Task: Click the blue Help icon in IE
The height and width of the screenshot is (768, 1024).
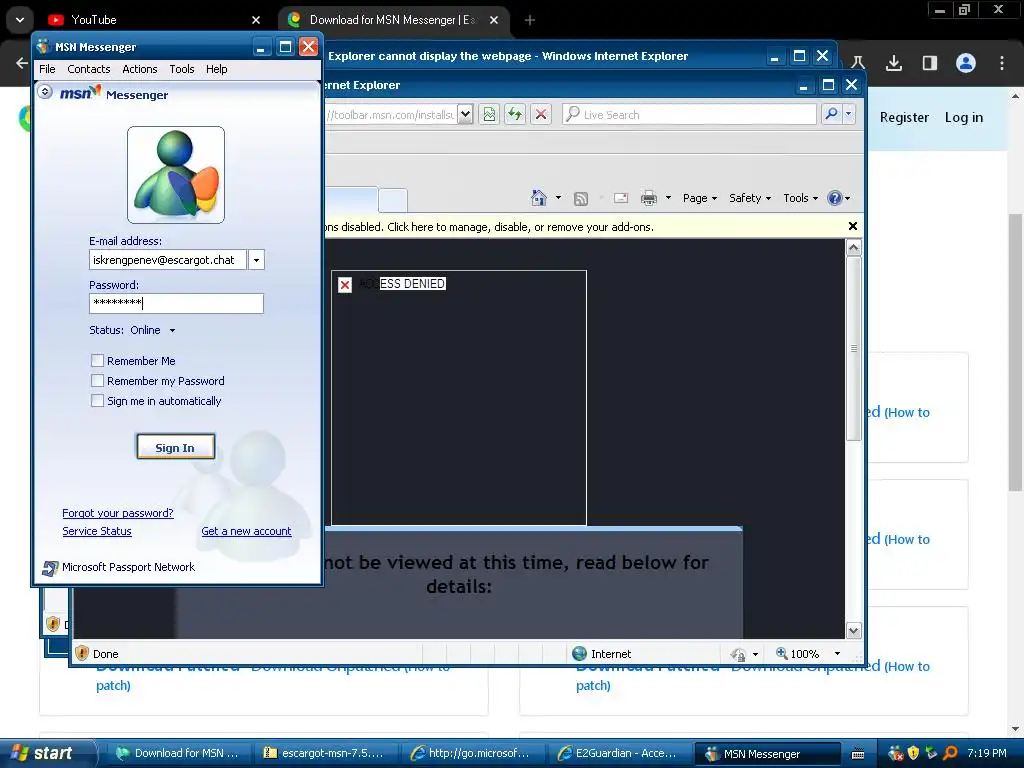Action: coord(835,198)
